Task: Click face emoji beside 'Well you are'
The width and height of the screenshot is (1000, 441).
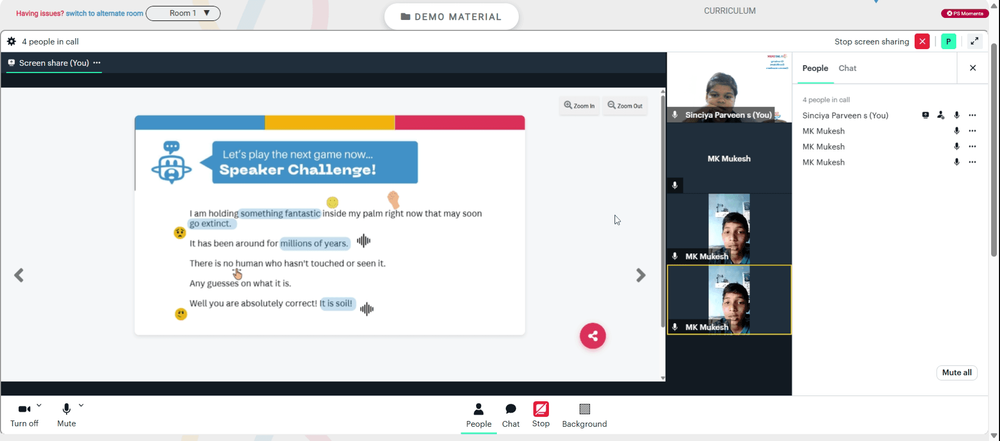Action: [x=180, y=314]
